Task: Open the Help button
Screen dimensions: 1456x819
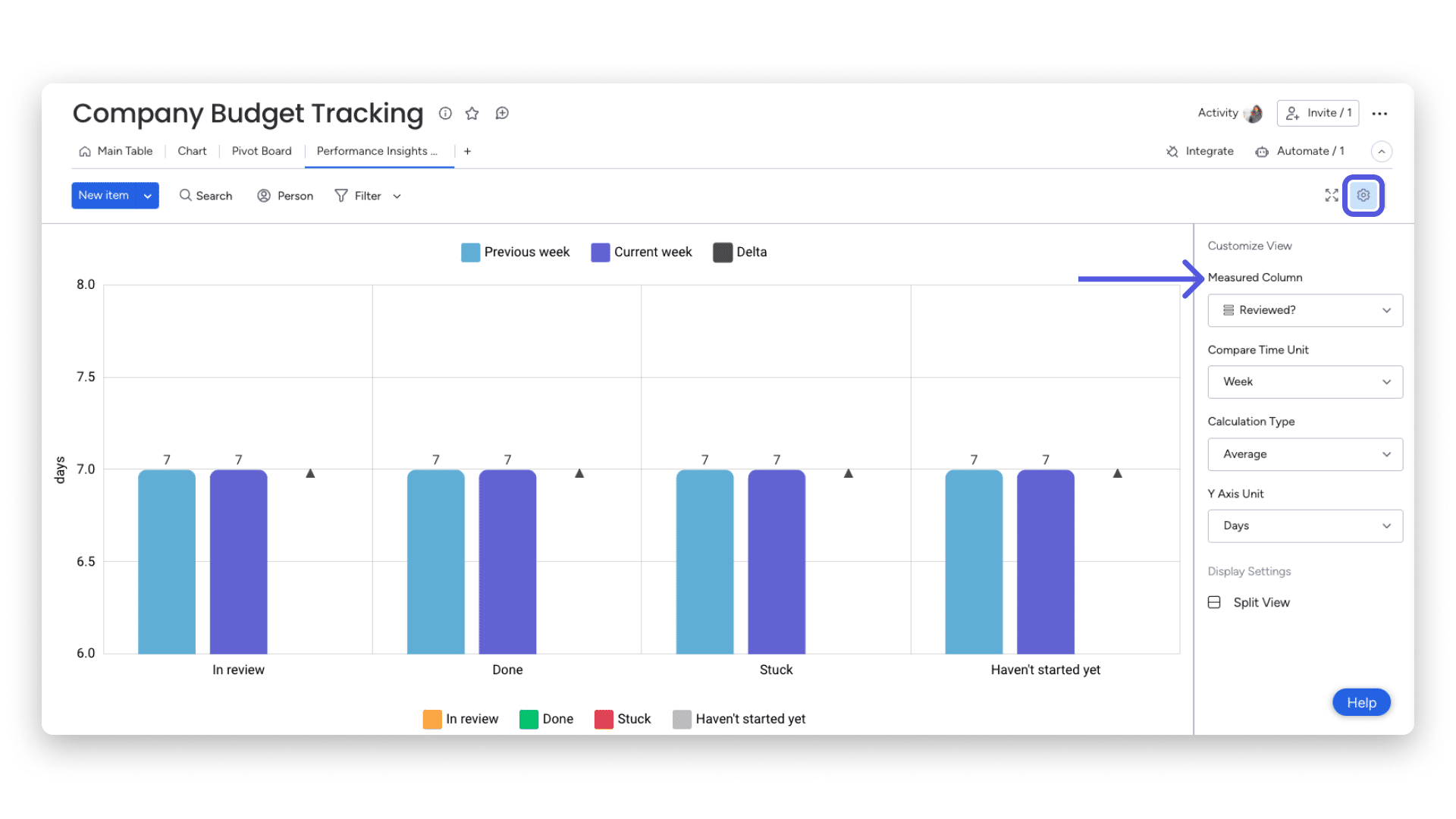Action: point(1361,702)
